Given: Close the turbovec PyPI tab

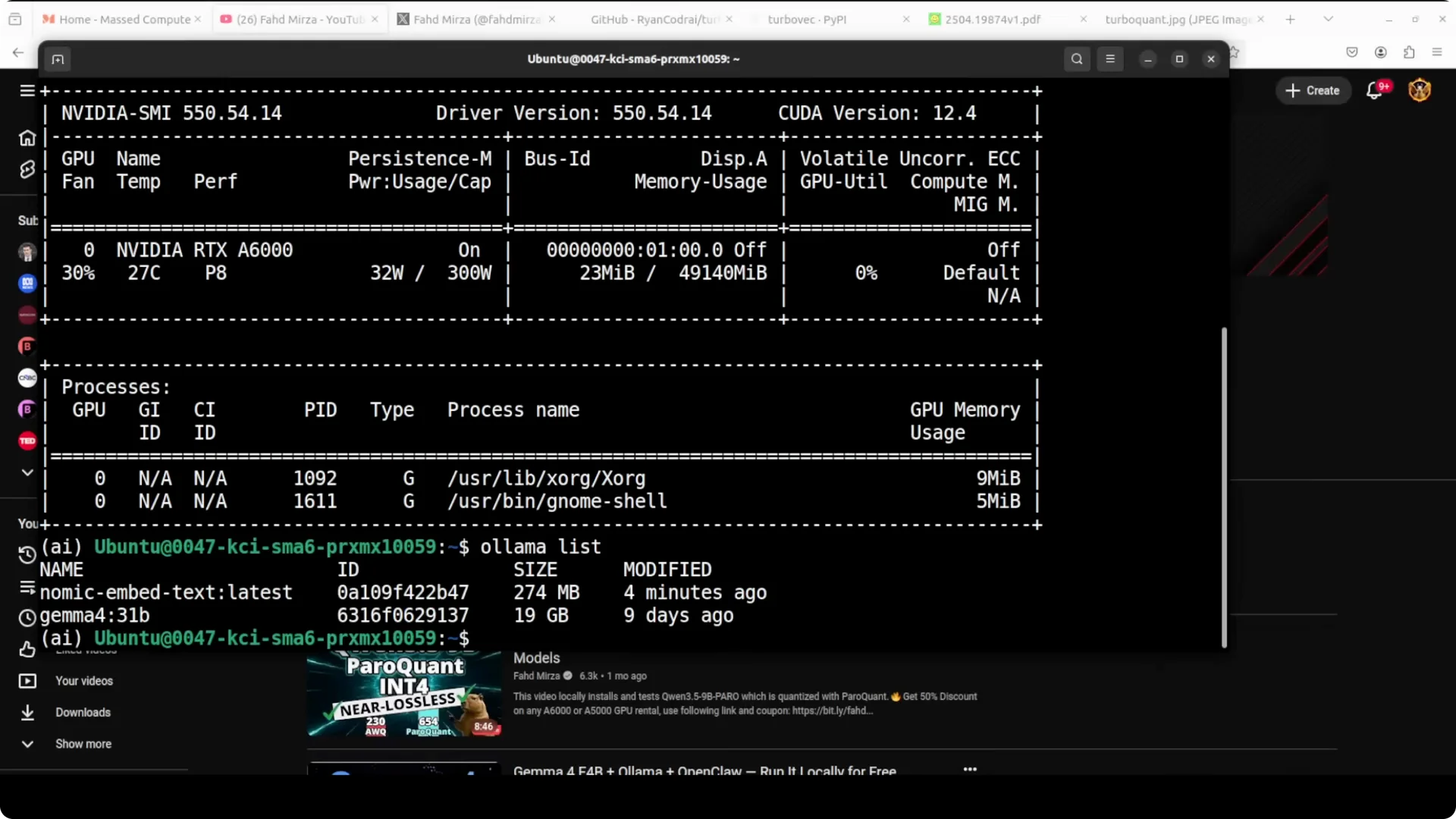Looking at the screenshot, I should 906,19.
